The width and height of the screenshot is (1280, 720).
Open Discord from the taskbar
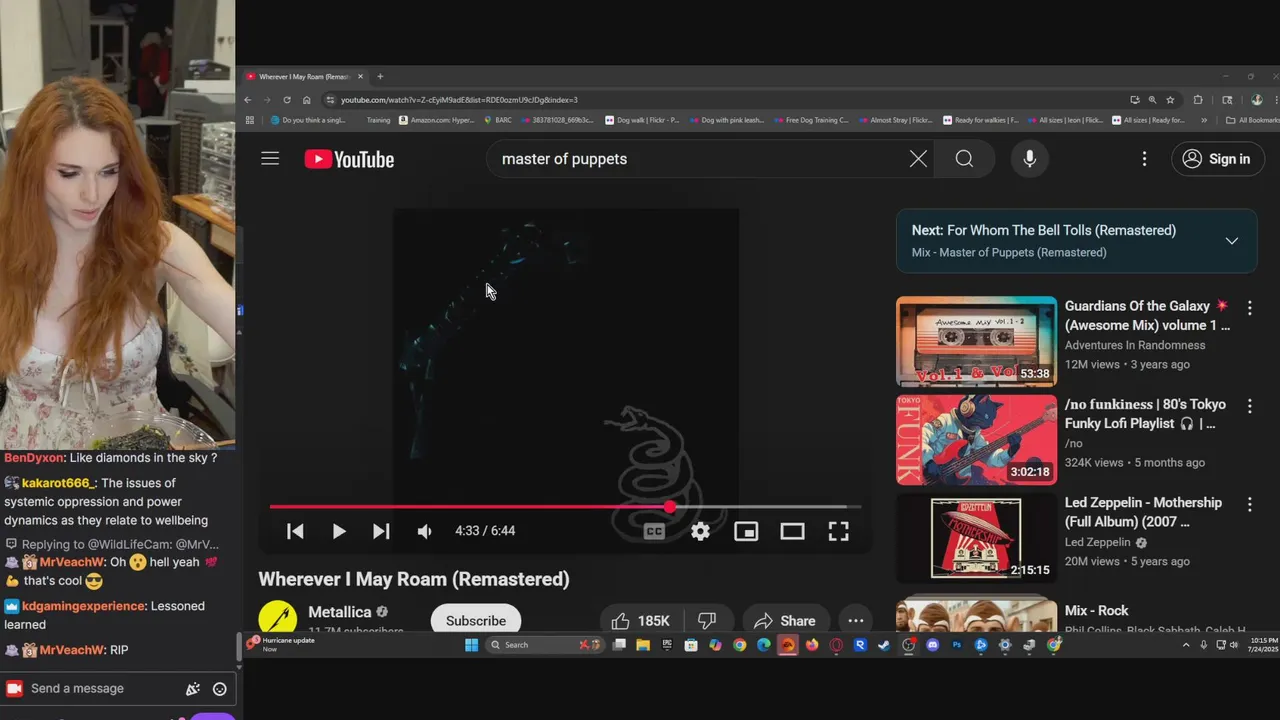point(932,645)
